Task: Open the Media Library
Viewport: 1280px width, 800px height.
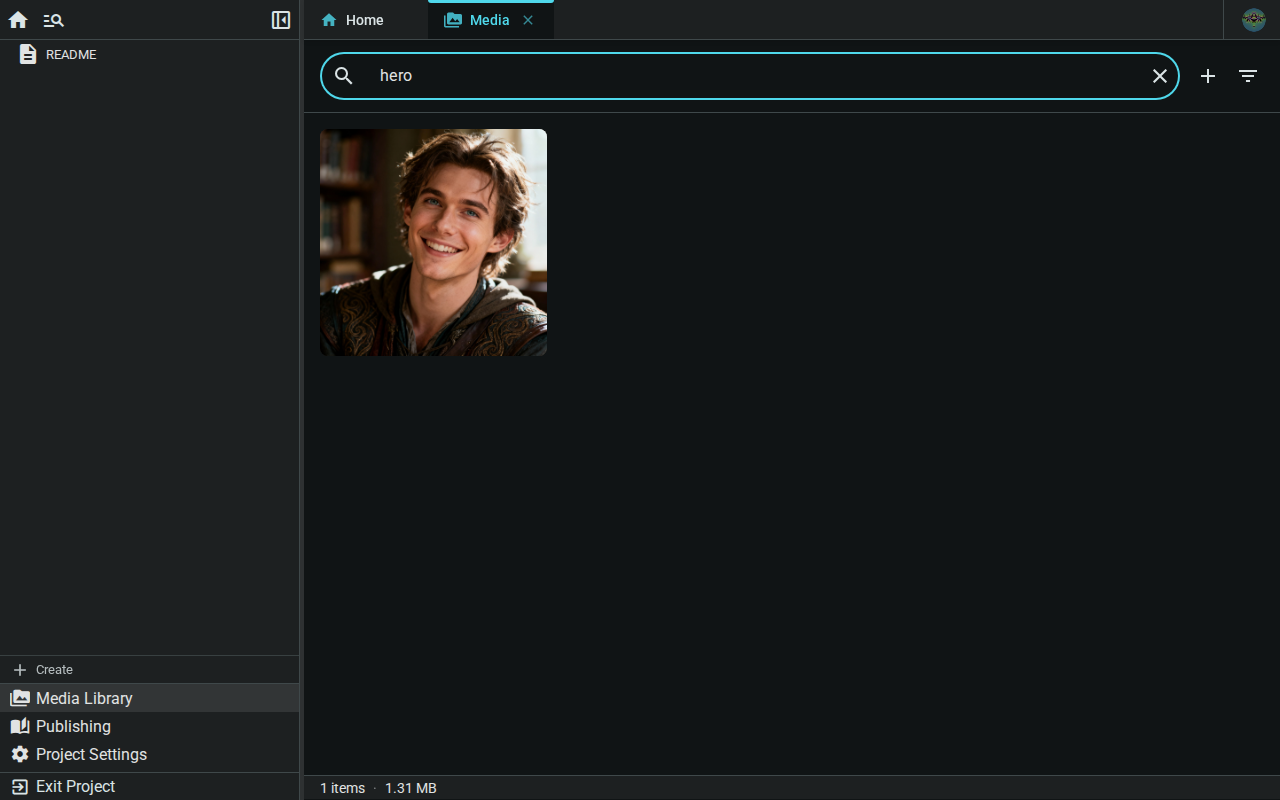Action: pos(150,698)
